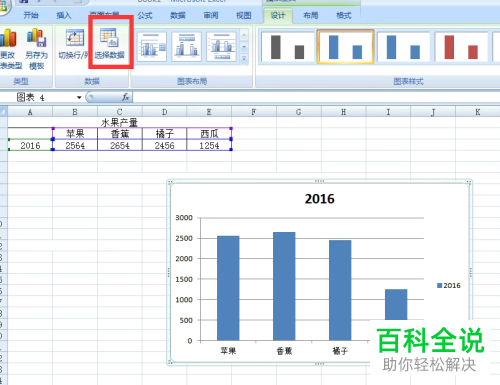The width and height of the screenshot is (500, 385).
Task: Select column B header
Action: [75, 112]
